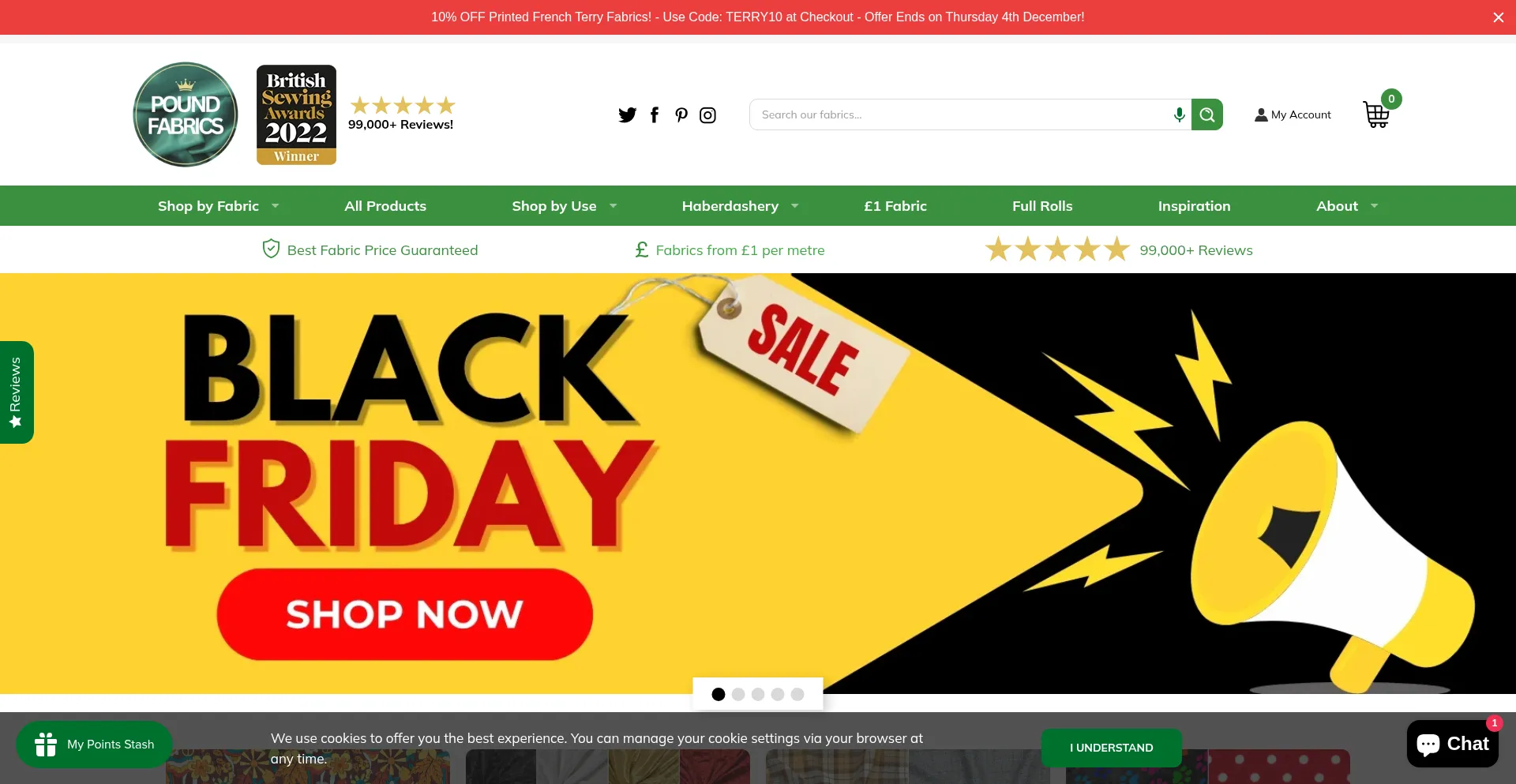Open the Twitter social link
The image size is (1516, 784).
click(627, 115)
